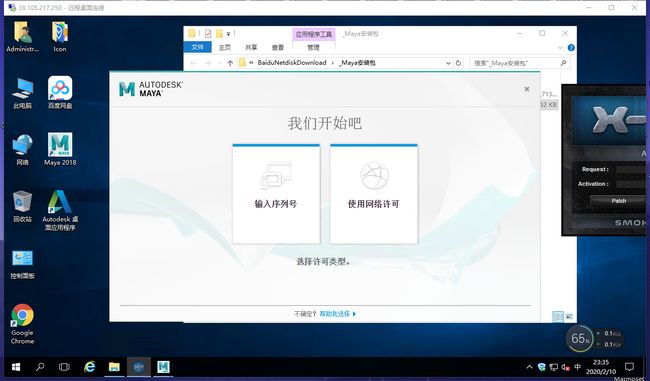Viewport: 650px width, 381px height.
Task: Switch Explorer to large icons view
Action: pyautogui.click(x=569, y=317)
